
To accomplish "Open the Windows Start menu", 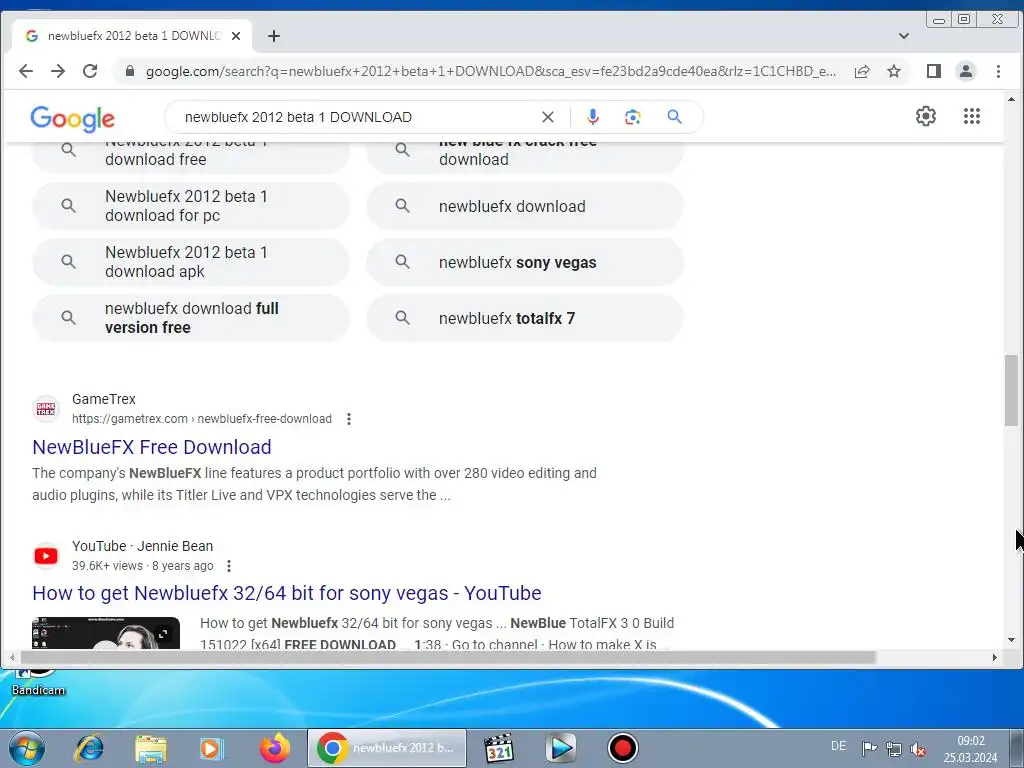I will tap(27, 748).
